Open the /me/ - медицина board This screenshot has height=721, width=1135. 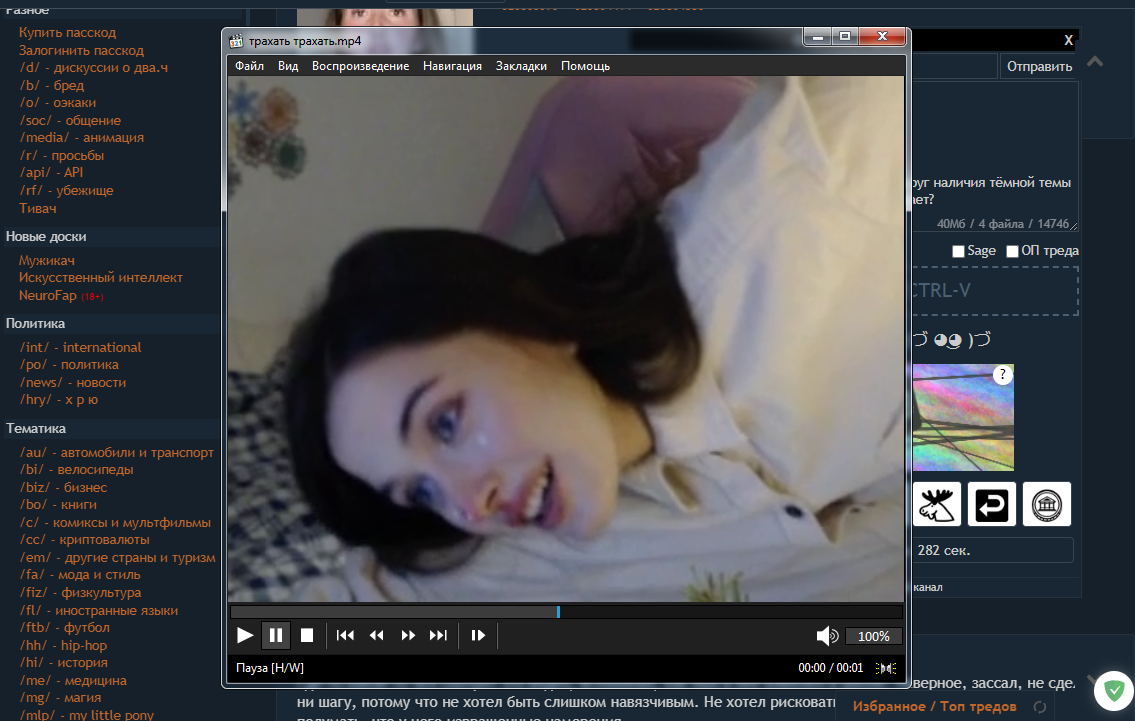pyautogui.click(x=73, y=680)
